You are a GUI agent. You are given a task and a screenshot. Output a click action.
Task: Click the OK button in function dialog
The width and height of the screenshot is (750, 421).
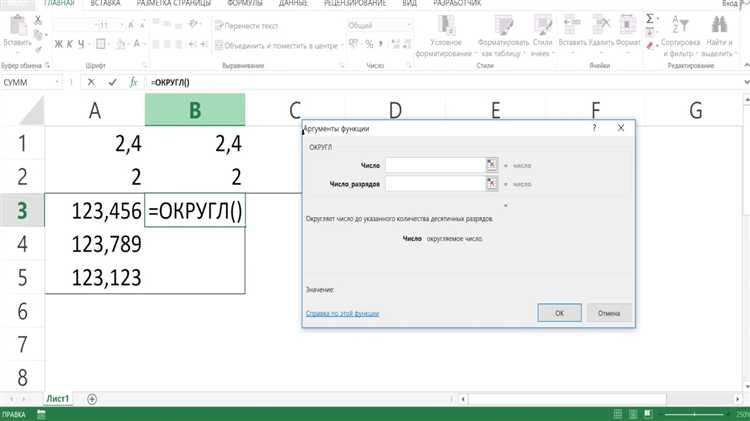[x=559, y=313]
